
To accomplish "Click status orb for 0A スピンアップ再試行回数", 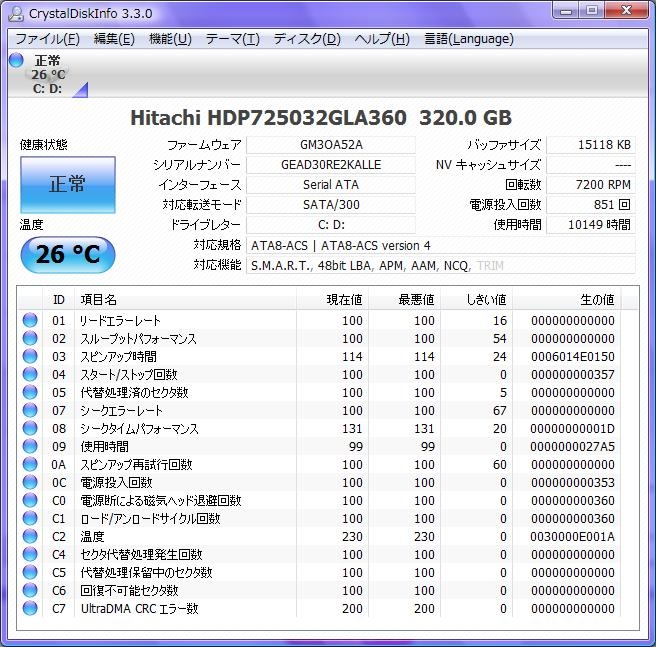I will [30, 464].
